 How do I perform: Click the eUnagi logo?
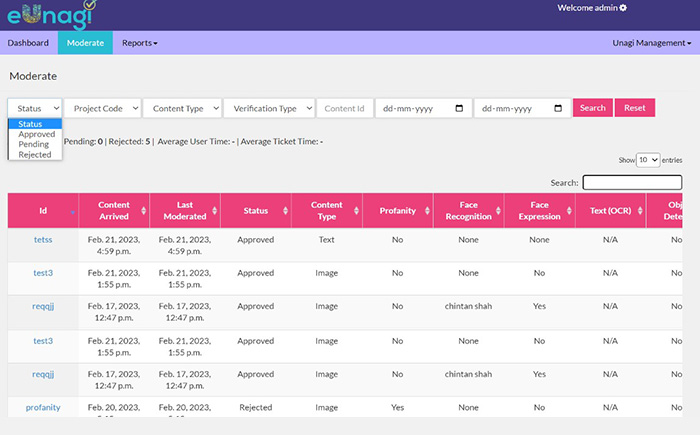pos(51,15)
